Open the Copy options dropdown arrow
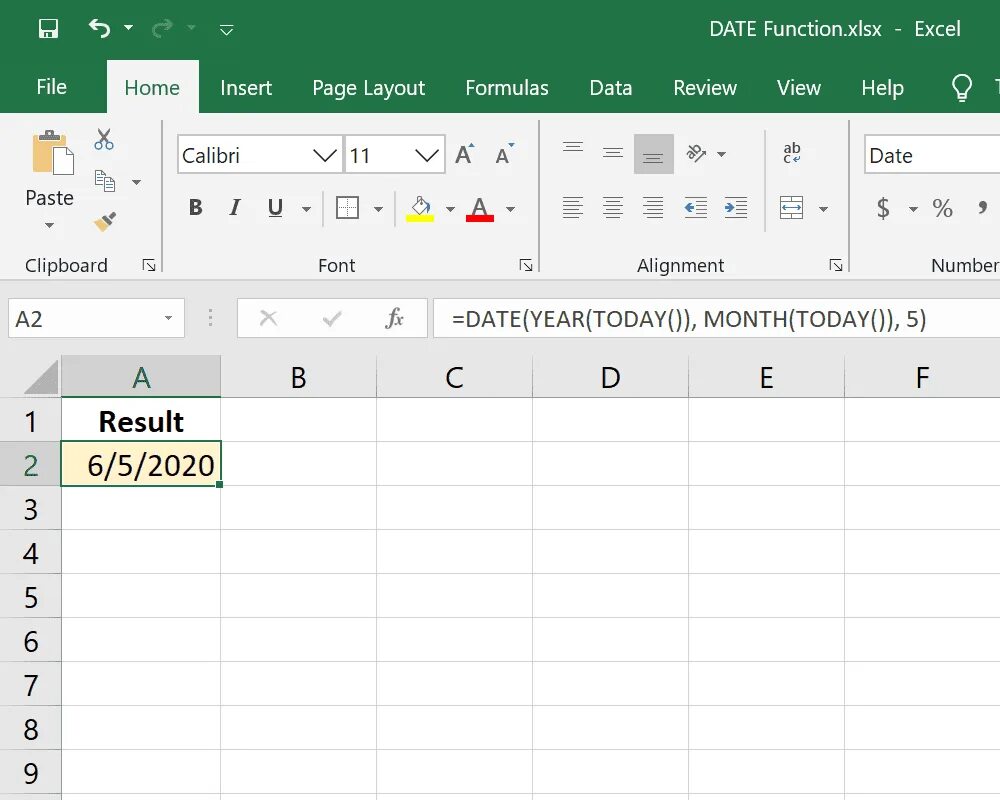 click(136, 182)
